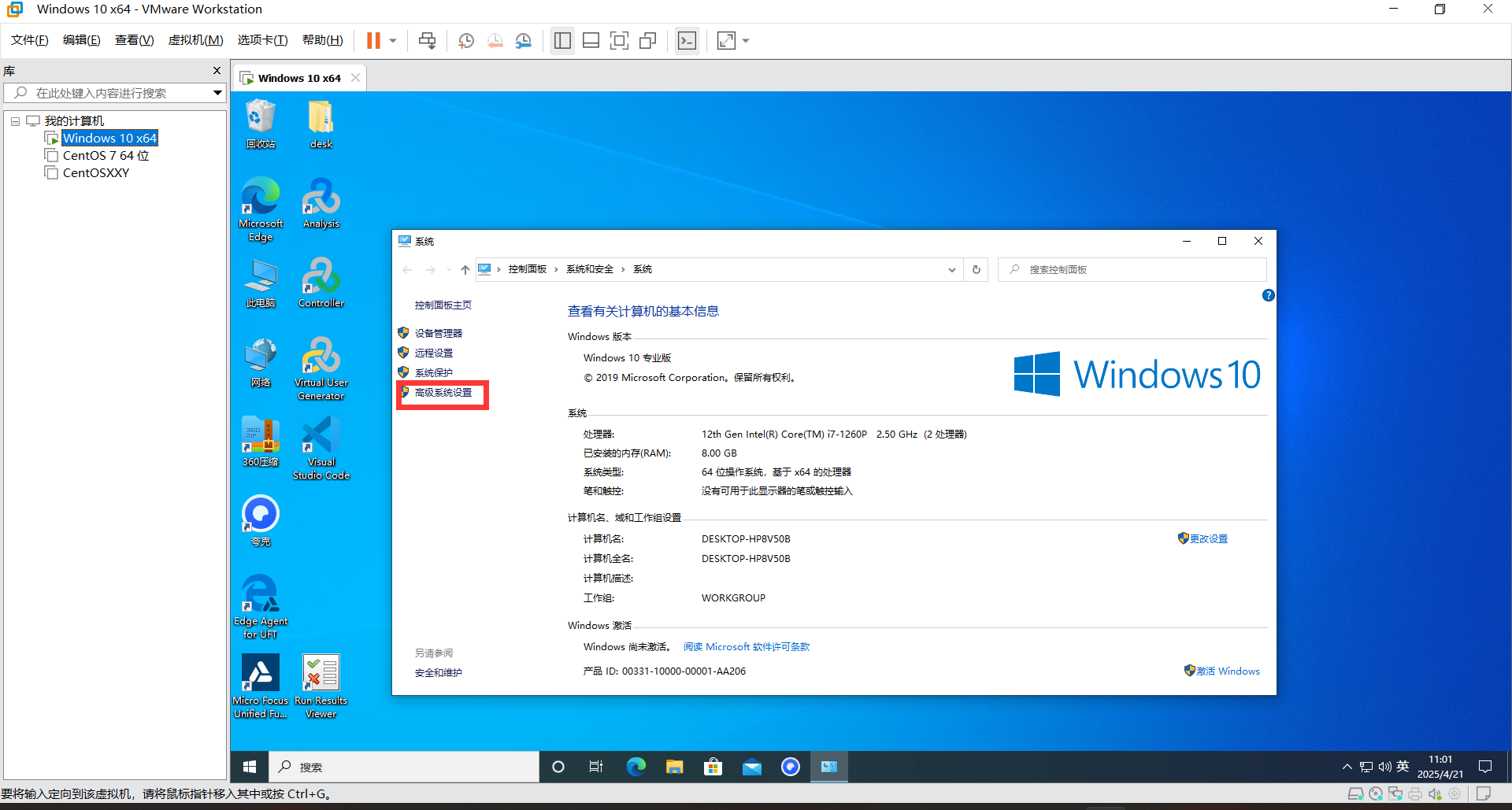Go to 控制面板主页

[443, 305]
